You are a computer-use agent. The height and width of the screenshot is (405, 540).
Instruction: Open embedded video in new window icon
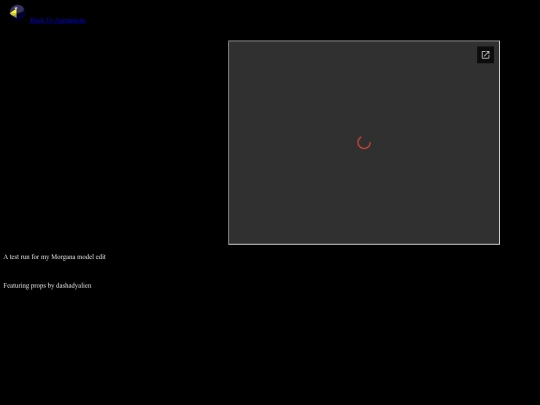[x=485, y=55]
